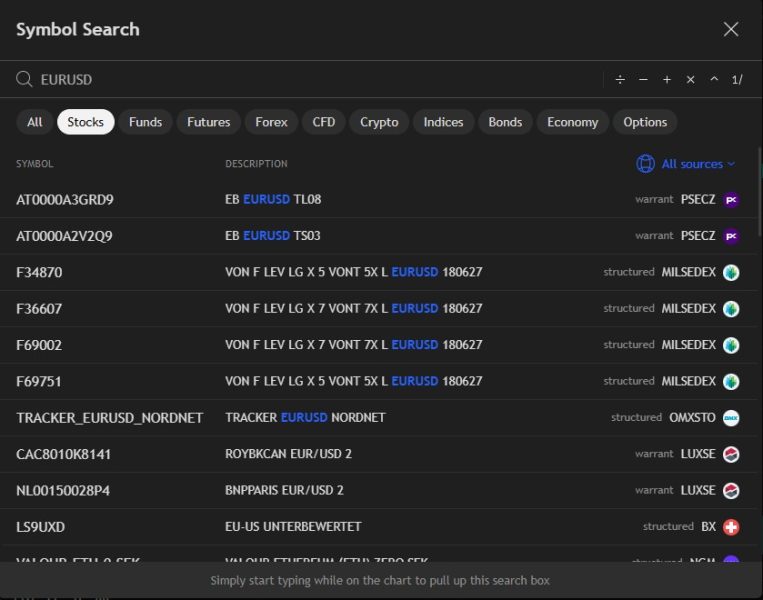Insert the 1/ inverse operator
Viewport: 763px width, 600px height.
[x=737, y=79]
